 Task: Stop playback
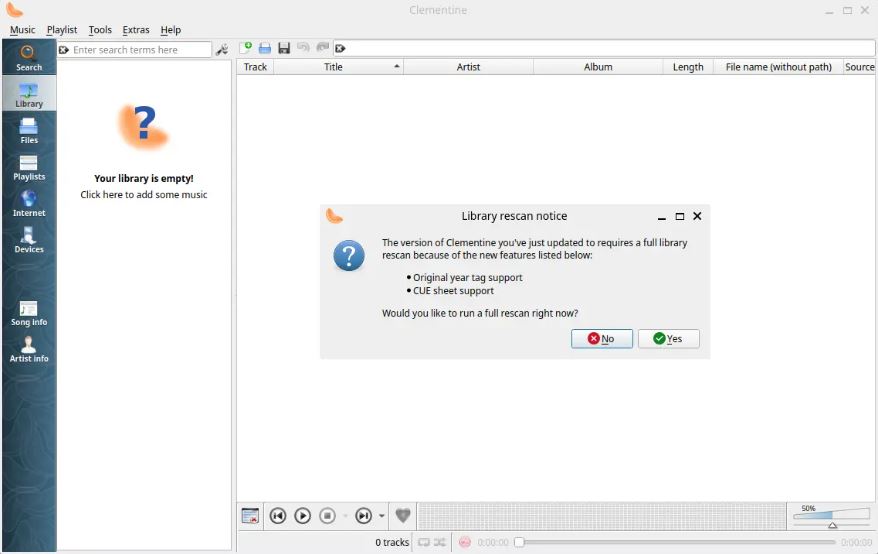(x=328, y=515)
